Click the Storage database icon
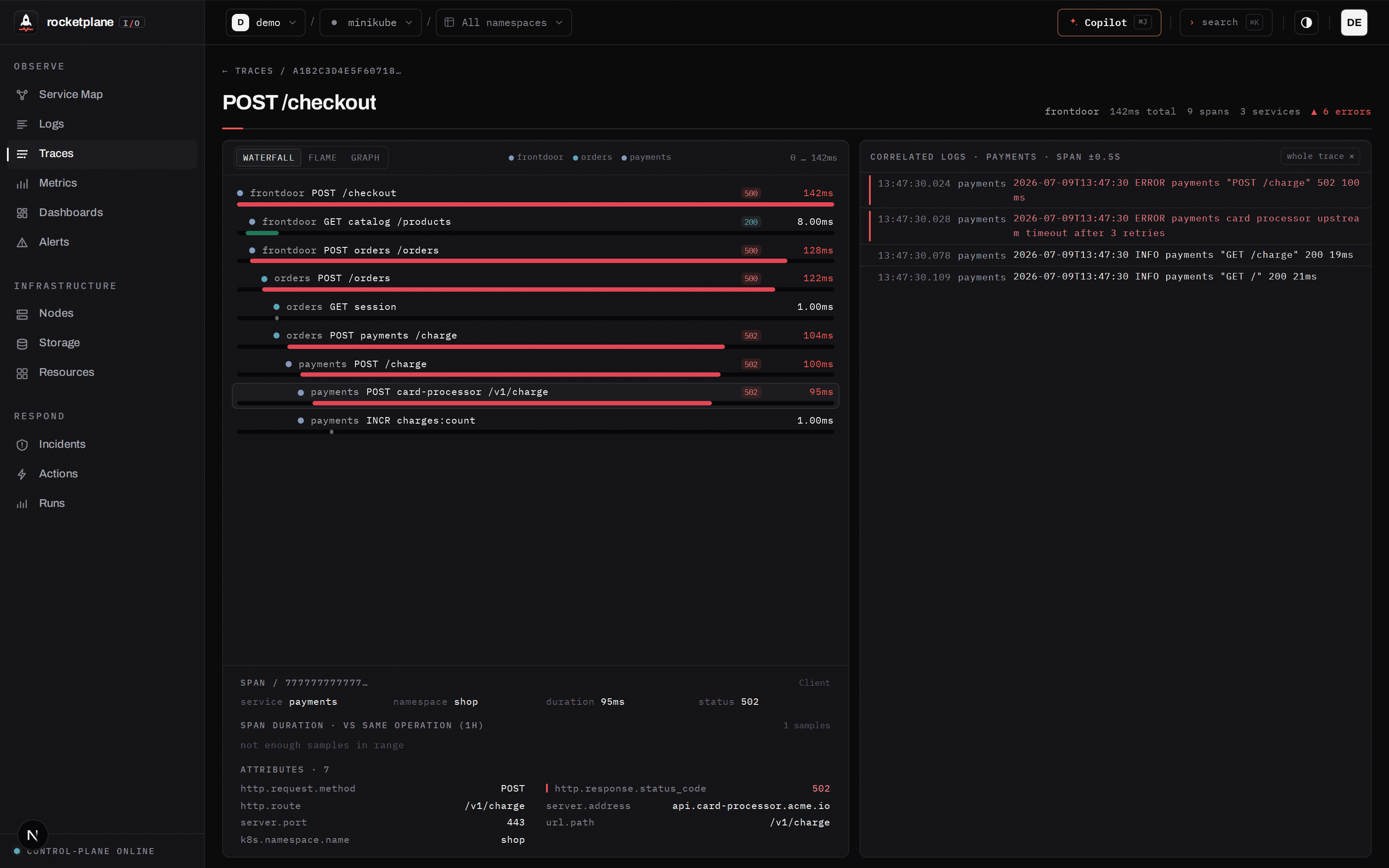This screenshot has height=868, width=1389. tap(23, 343)
